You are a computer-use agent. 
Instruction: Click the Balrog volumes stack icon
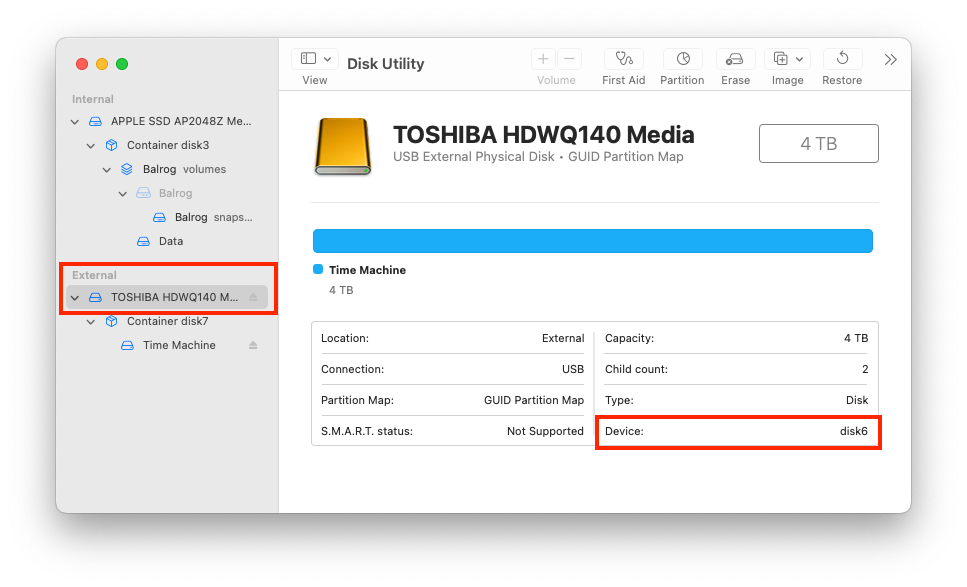(x=126, y=169)
